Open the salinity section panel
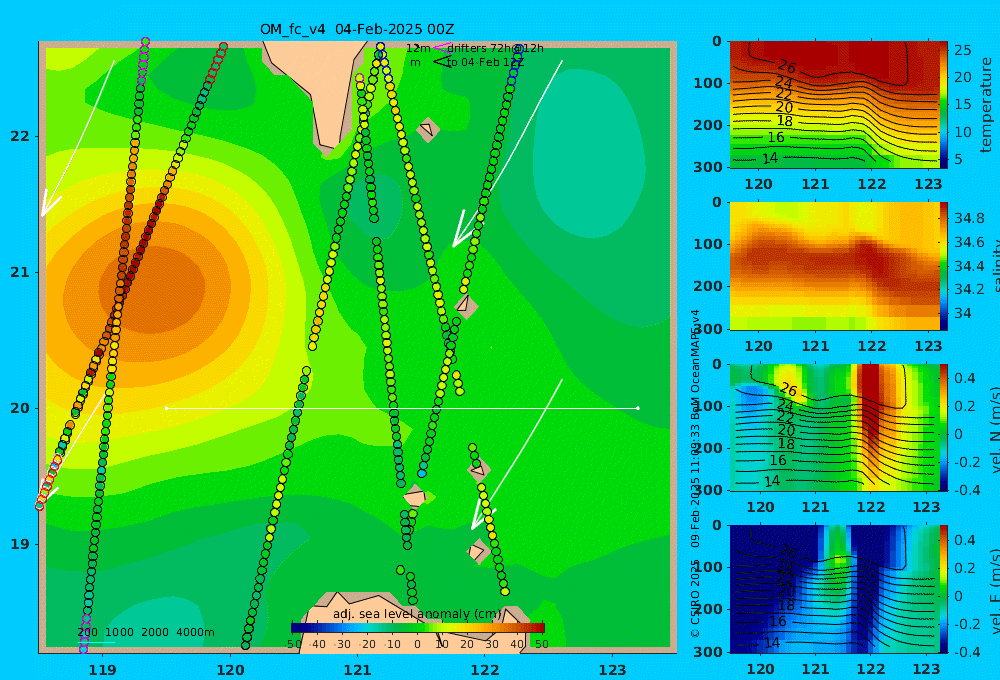 pos(834,266)
